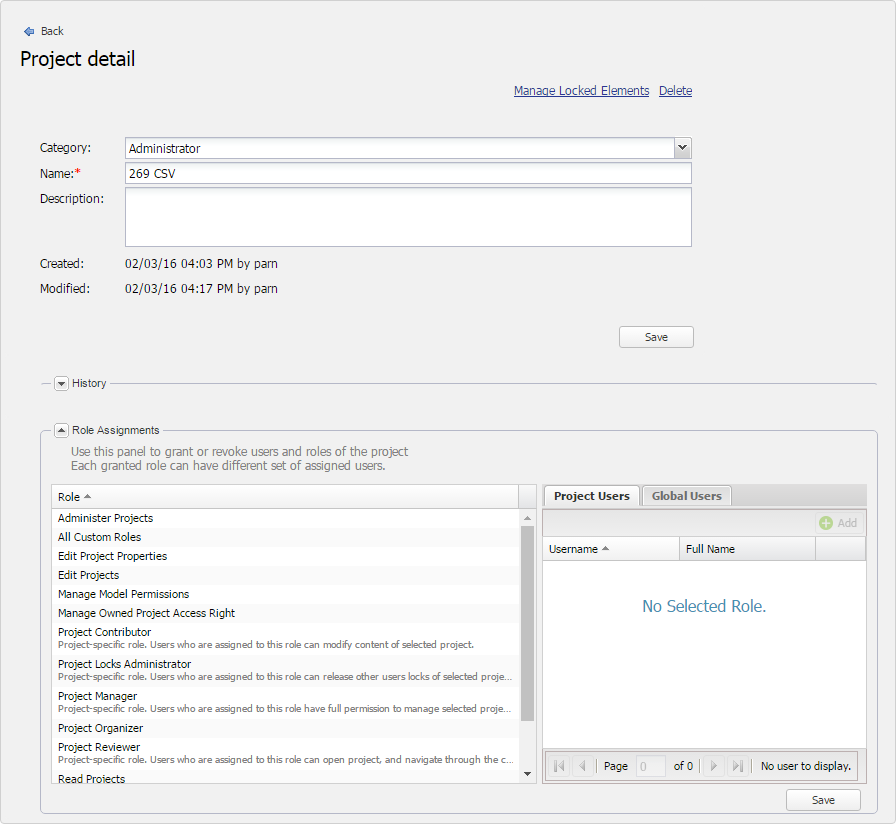Go to last page of users

(737, 766)
